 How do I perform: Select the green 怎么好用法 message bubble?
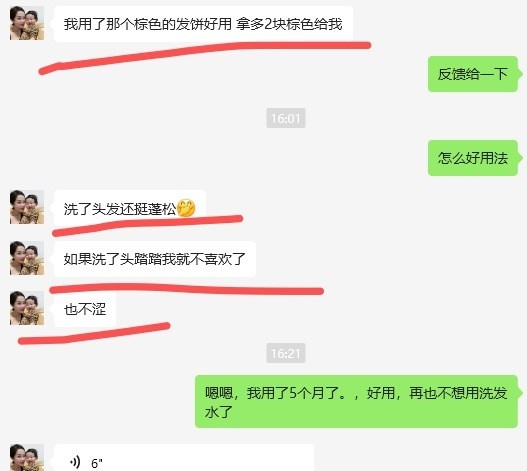pos(473,158)
